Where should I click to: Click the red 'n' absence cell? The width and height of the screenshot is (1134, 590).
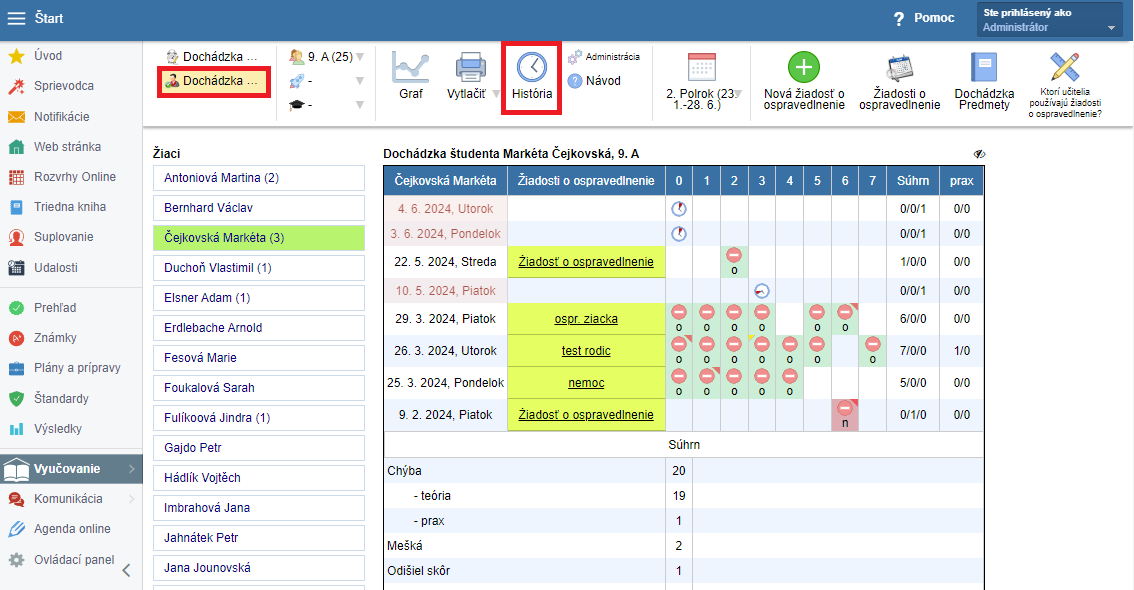[x=845, y=415]
